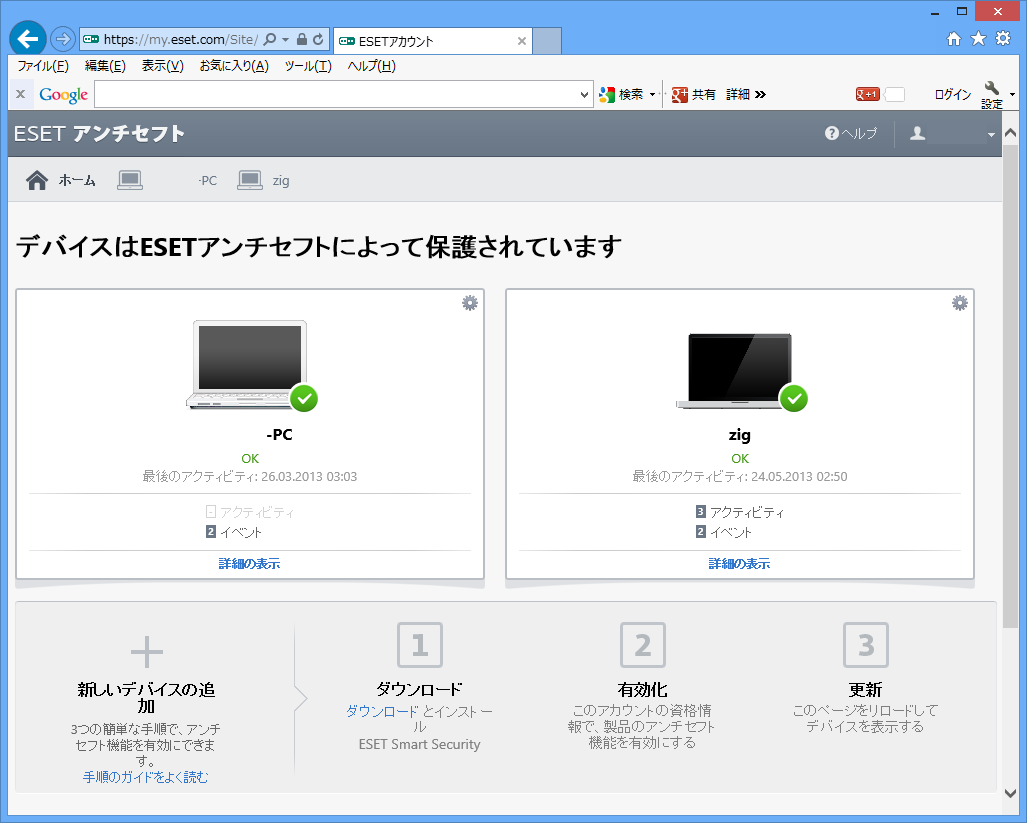Close the ESETアカウント tab
This screenshot has height=823, width=1027.
[521, 41]
